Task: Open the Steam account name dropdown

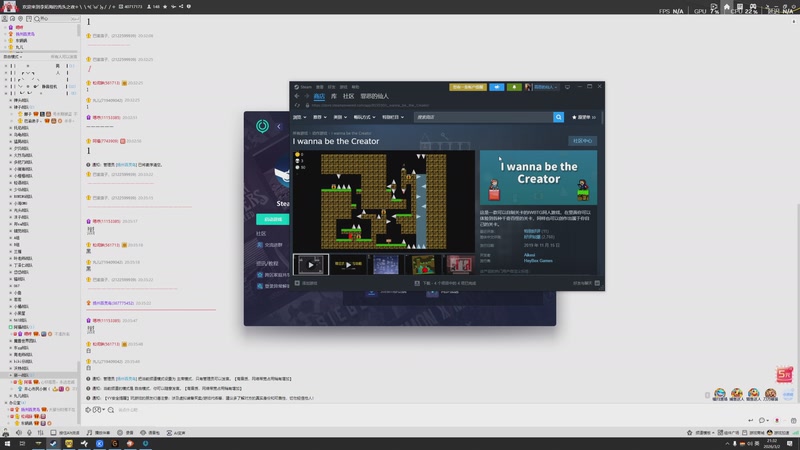Action: [546, 87]
